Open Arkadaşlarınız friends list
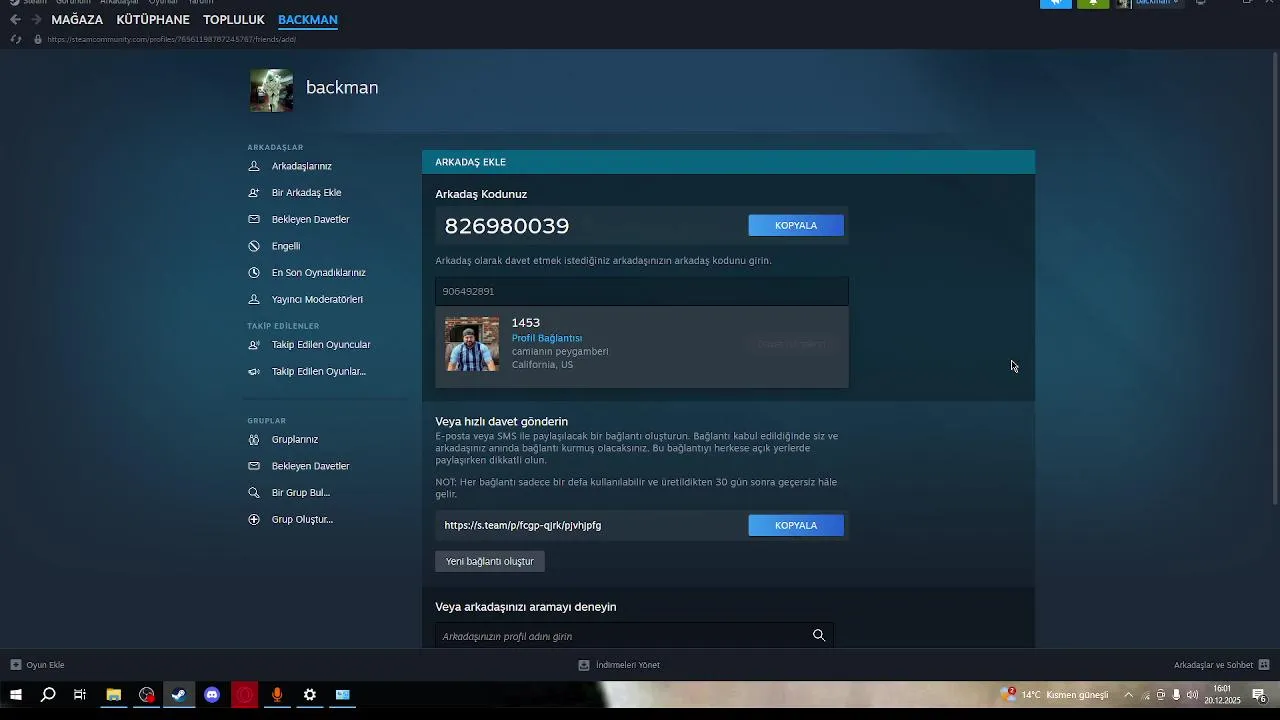The width and height of the screenshot is (1280, 720). tap(302, 166)
